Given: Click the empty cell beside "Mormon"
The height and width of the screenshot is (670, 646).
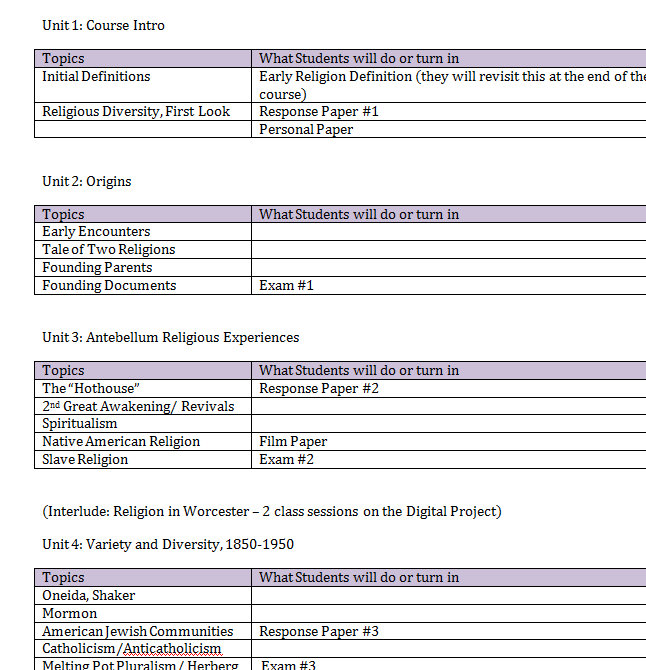Looking at the screenshot, I should tap(449, 613).
